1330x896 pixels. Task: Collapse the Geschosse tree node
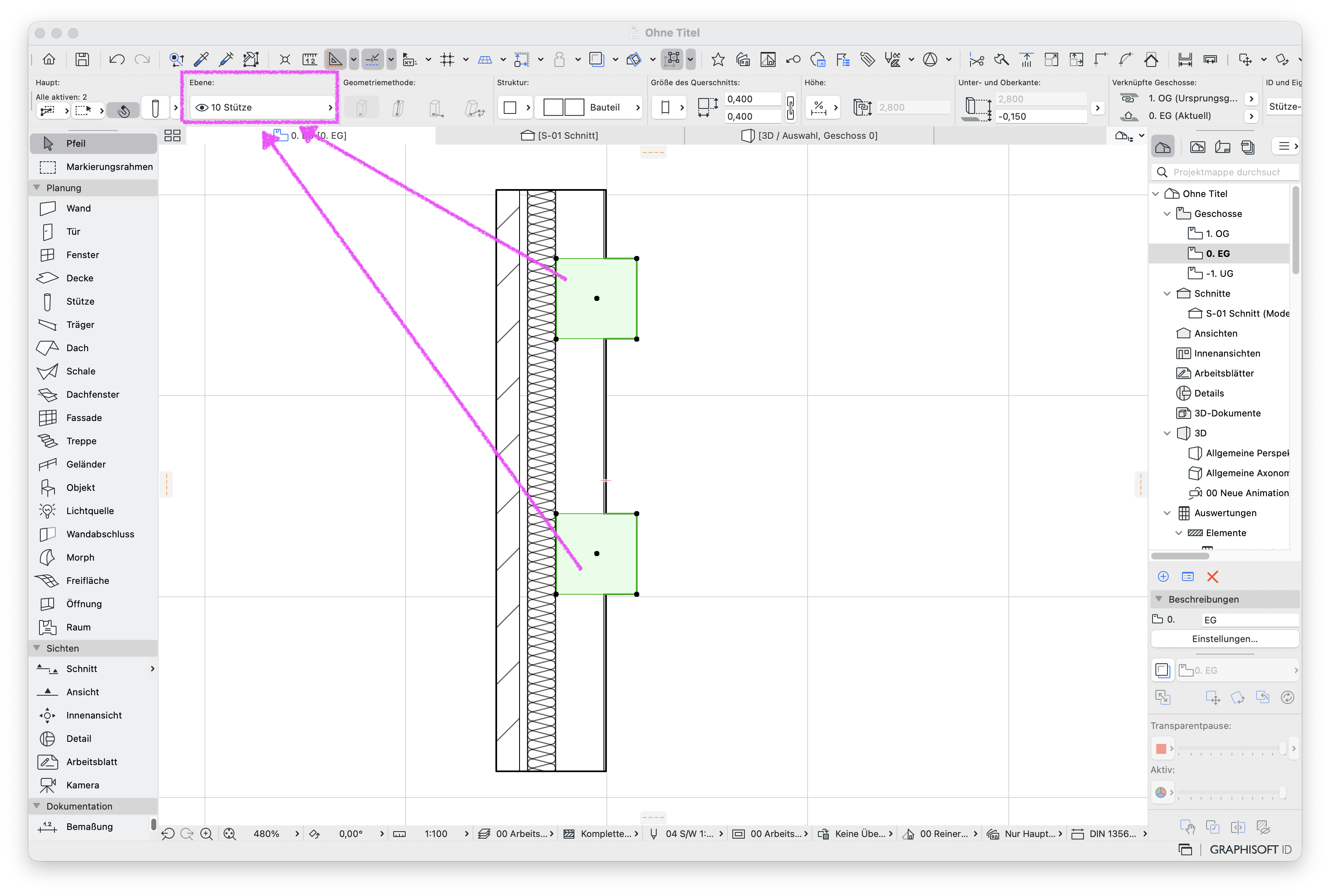coord(1167,214)
